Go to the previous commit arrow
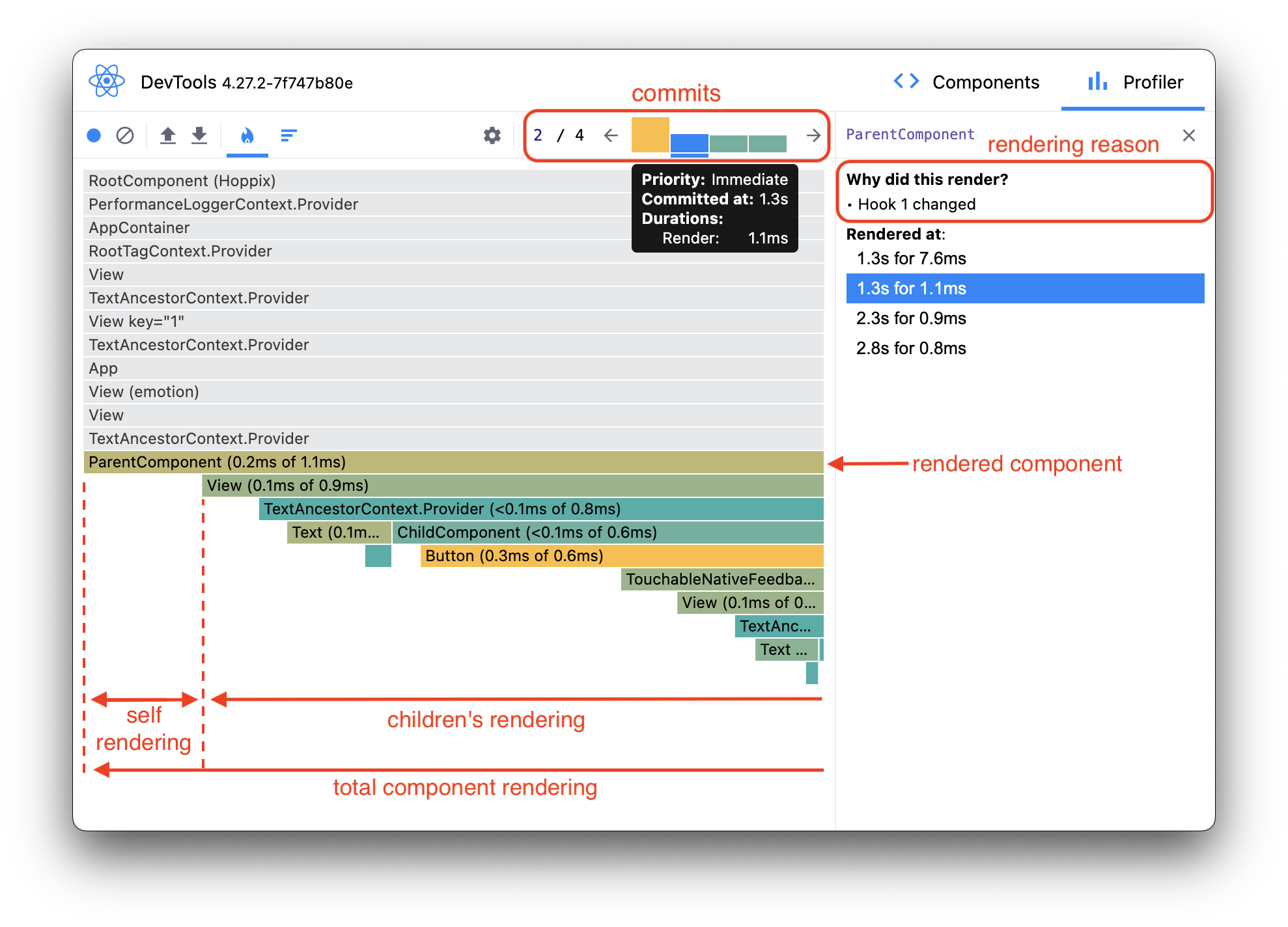1288x927 pixels. click(x=610, y=135)
